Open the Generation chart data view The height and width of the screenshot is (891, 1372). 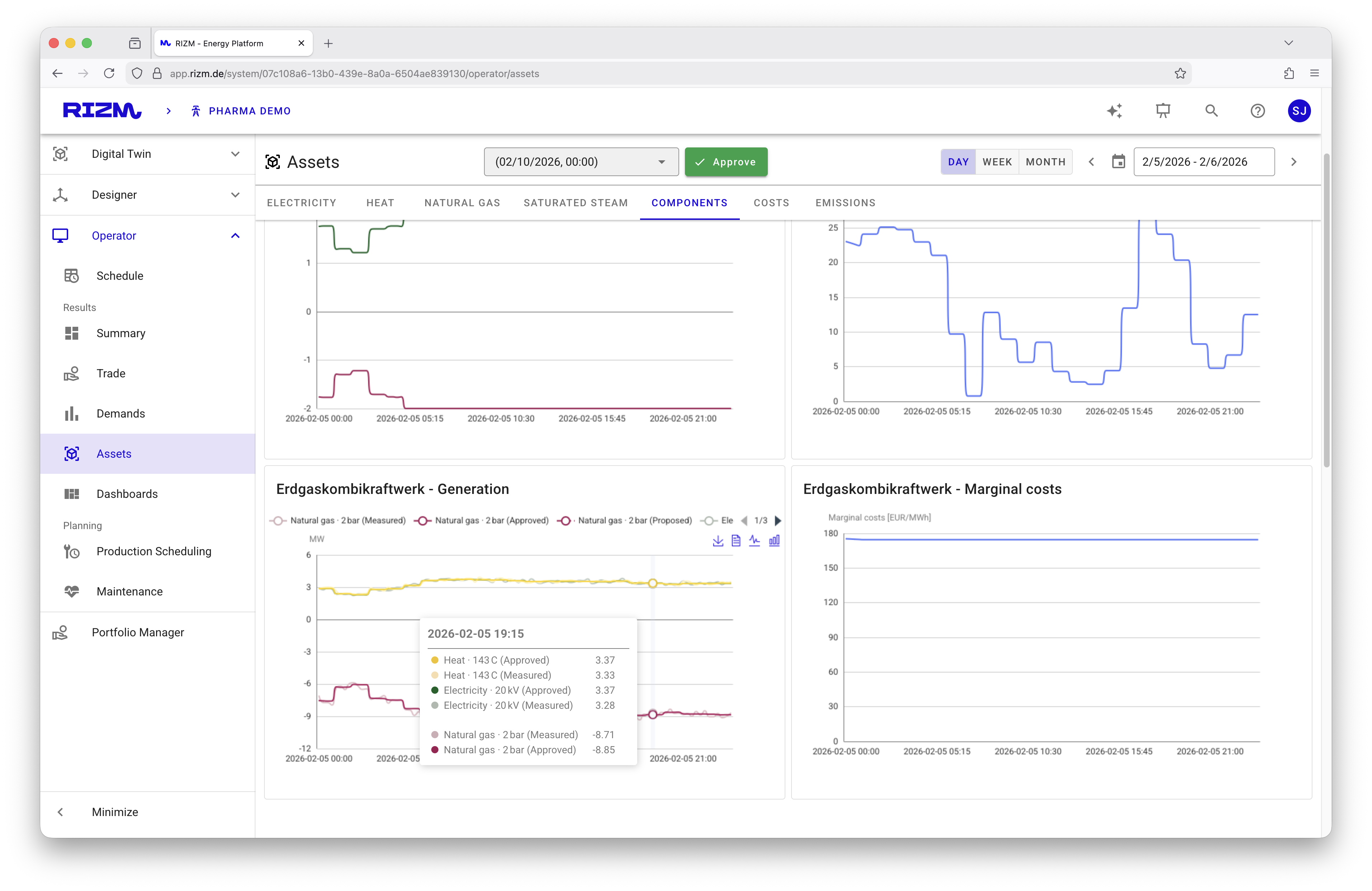(736, 541)
